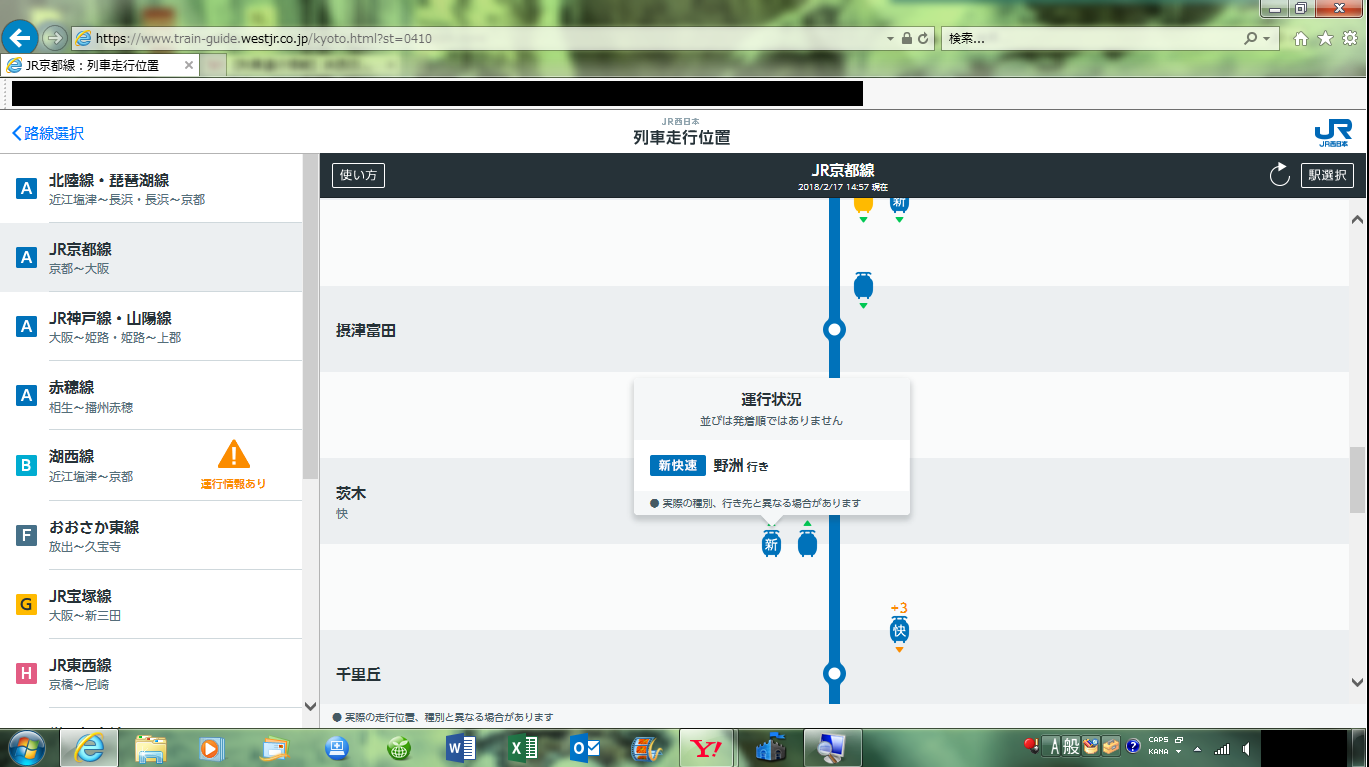Click the main page scroll up arrow
Image resolution: width=1369 pixels, height=767 pixels.
(x=1357, y=219)
